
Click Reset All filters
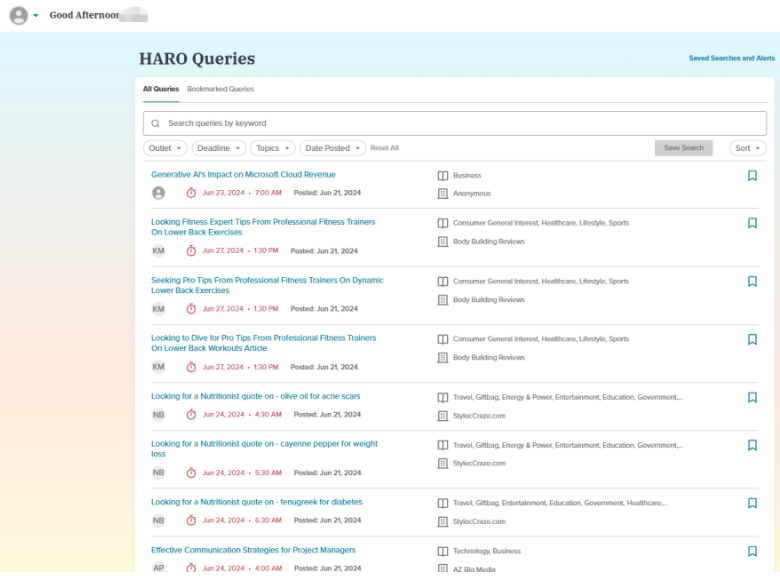[x=385, y=148]
